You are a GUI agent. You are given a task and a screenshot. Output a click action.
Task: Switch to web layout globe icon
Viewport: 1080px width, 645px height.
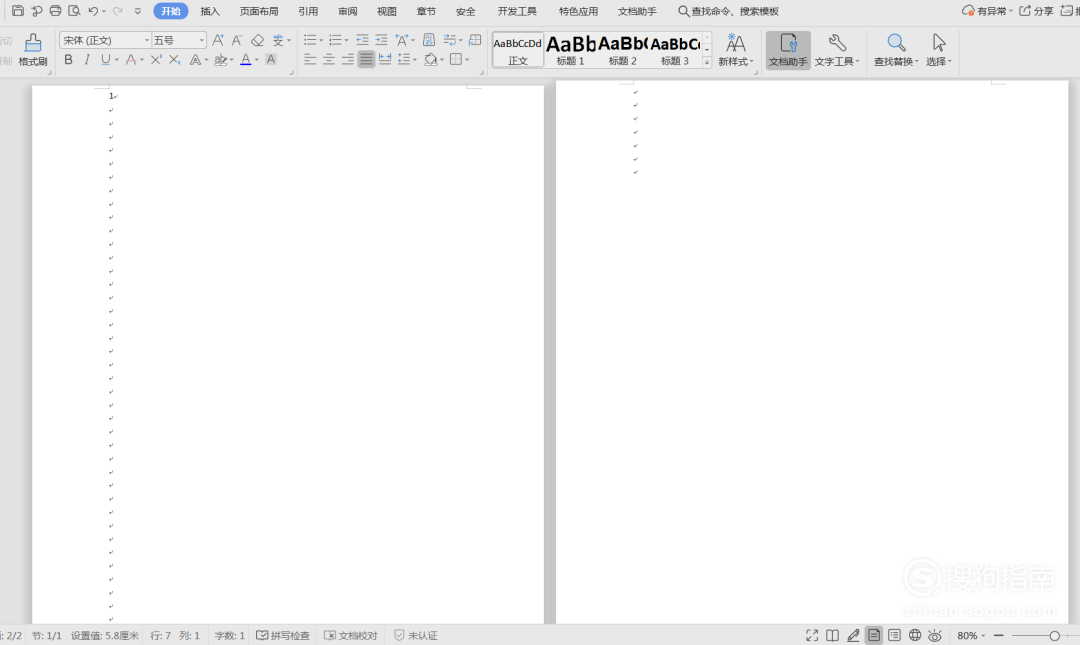coord(915,635)
